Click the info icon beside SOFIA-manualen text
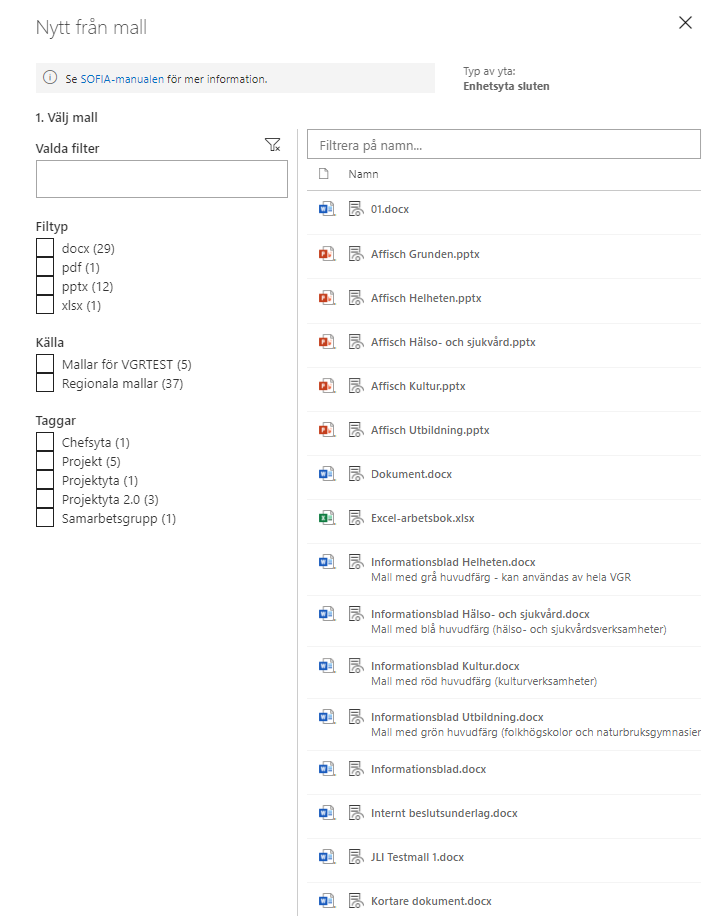Screen dimensions: 718x916 pos(50,78)
